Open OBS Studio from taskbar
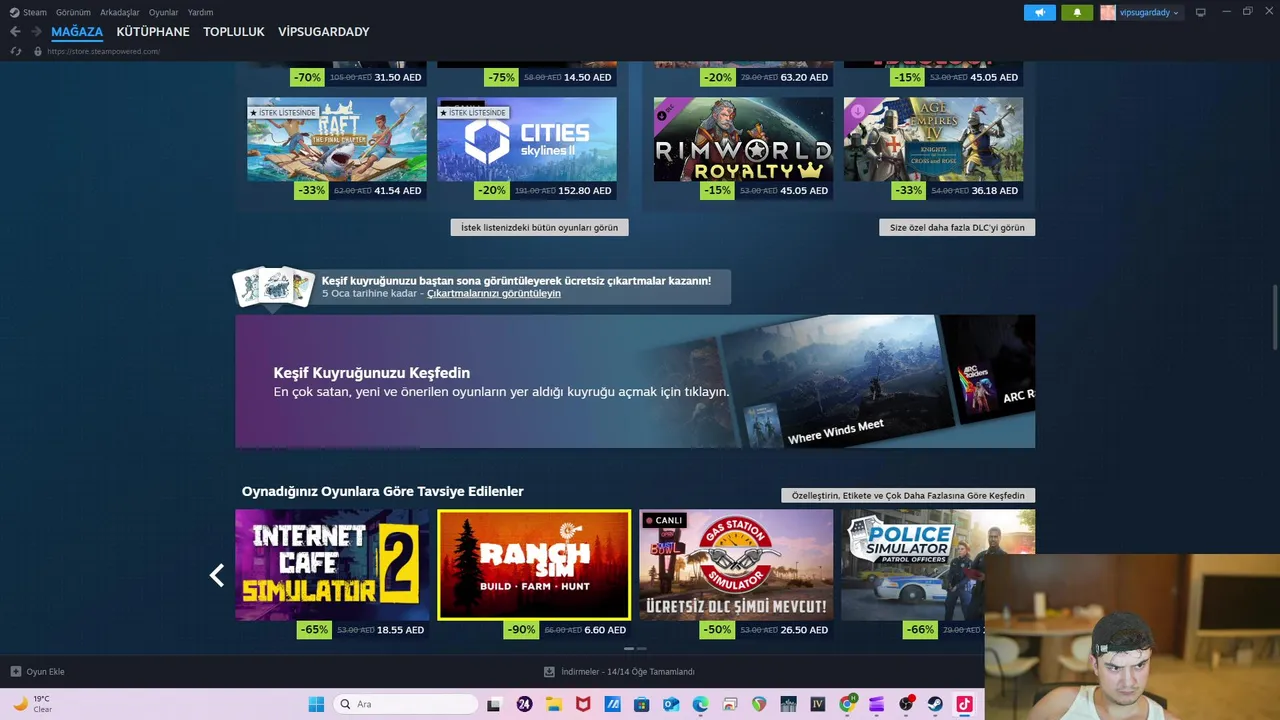The height and width of the screenshot is (720, 1280). (x=906, y=704)
